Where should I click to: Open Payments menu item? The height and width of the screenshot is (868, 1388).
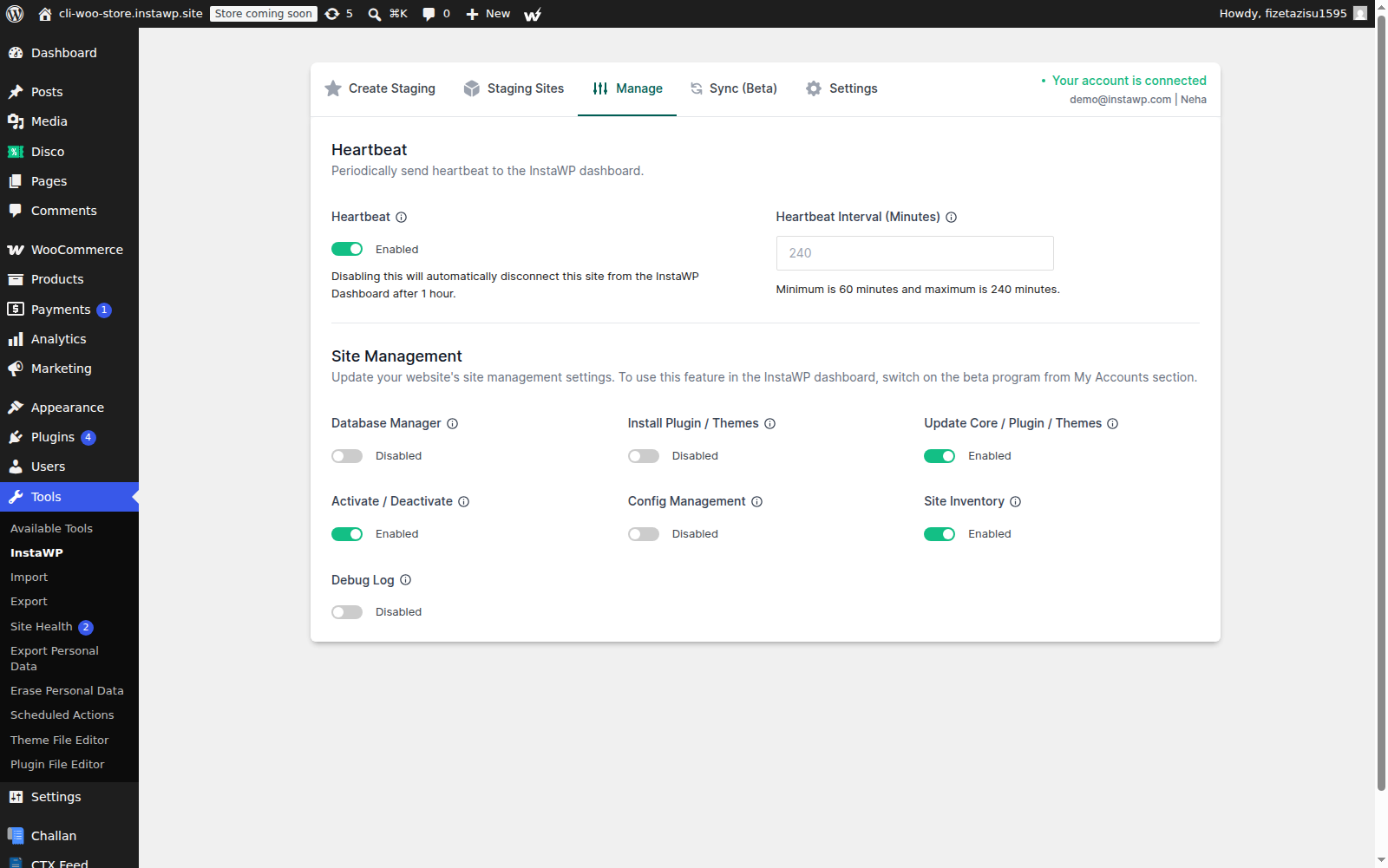click(x=69, y=310)
